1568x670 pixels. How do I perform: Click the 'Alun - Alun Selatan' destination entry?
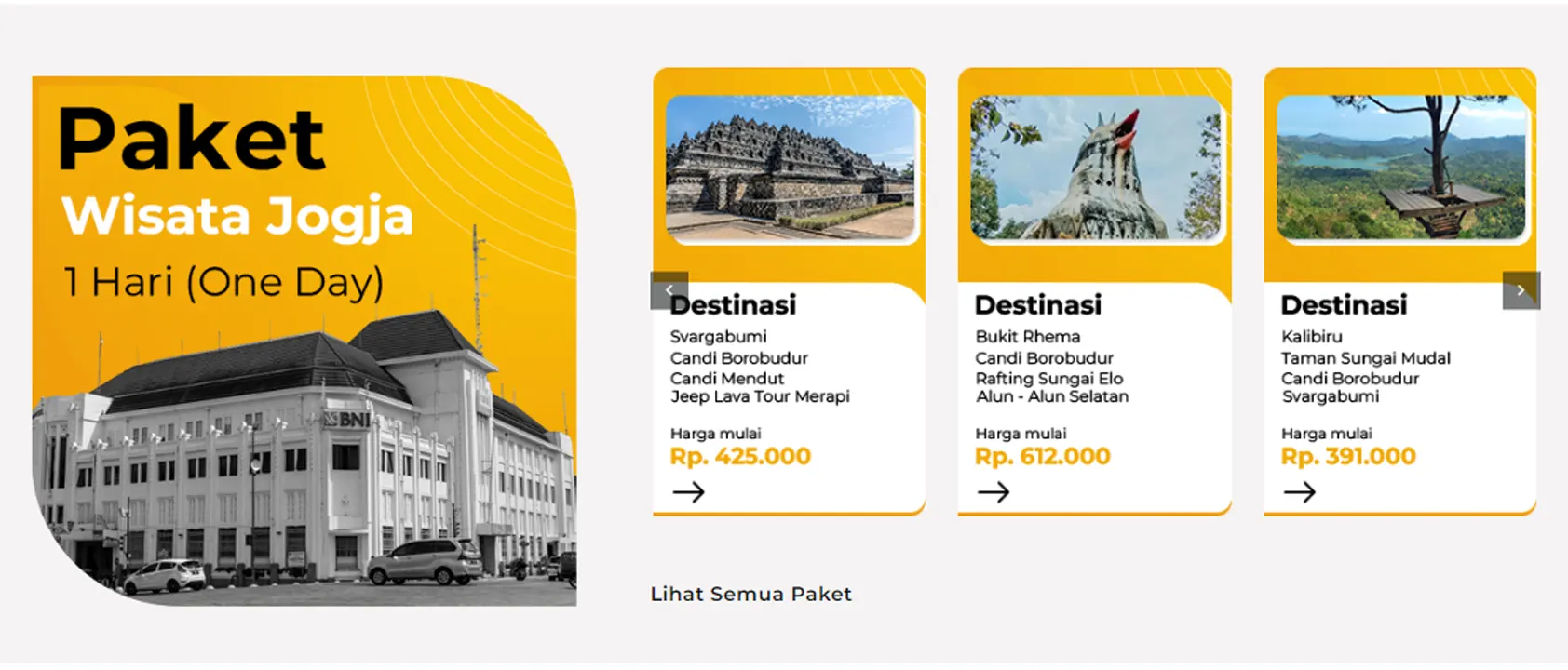click(1051, 396)
